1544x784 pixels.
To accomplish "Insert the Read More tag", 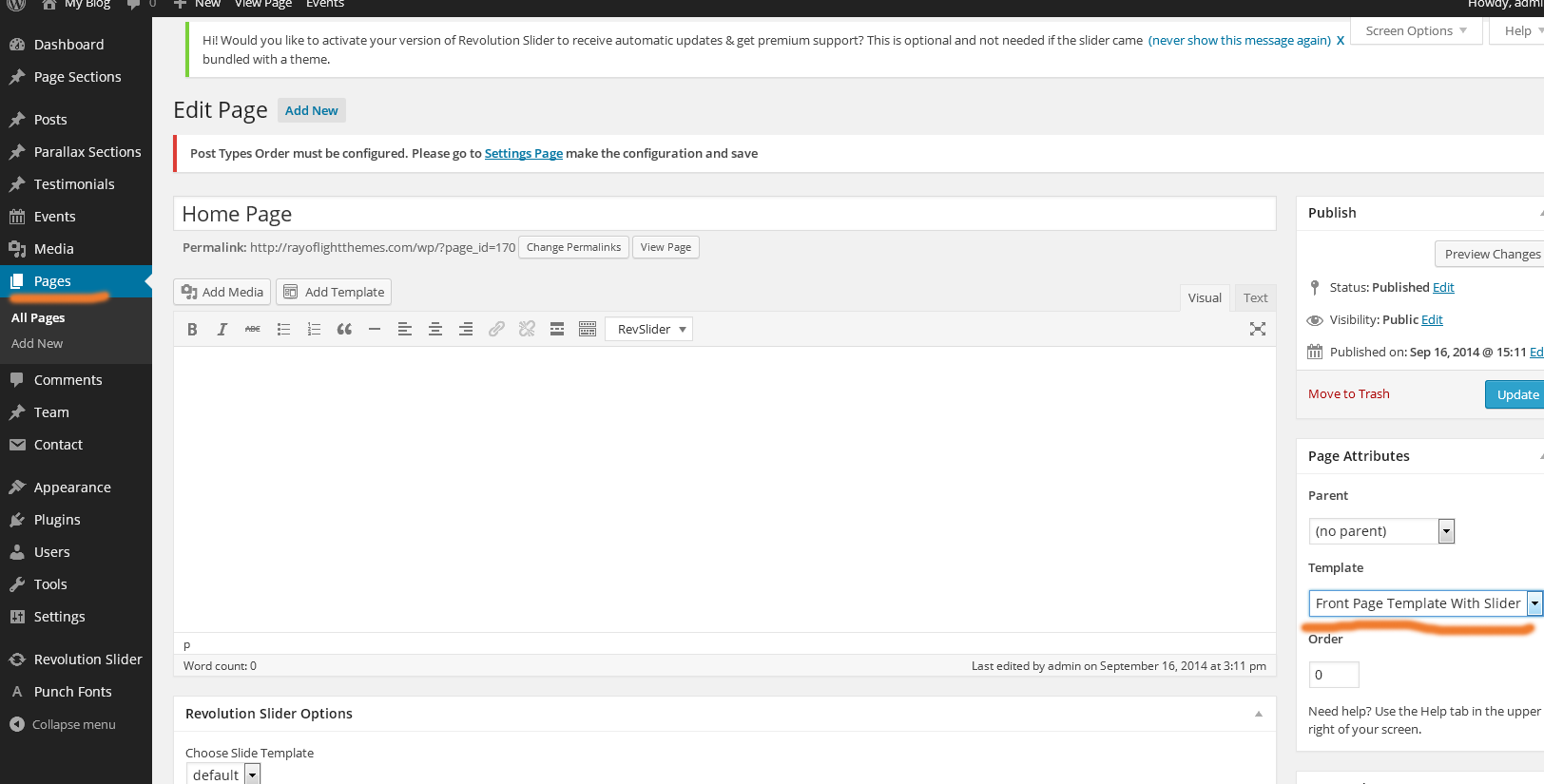I will pyautogui.click(x=557, y=329).
